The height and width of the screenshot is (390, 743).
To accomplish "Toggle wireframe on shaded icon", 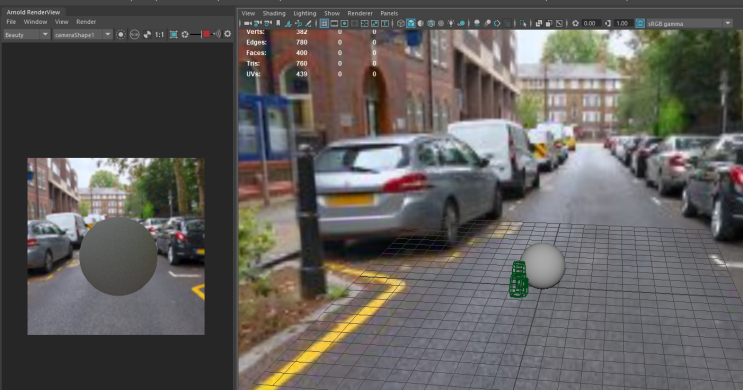I will point(431,23).
